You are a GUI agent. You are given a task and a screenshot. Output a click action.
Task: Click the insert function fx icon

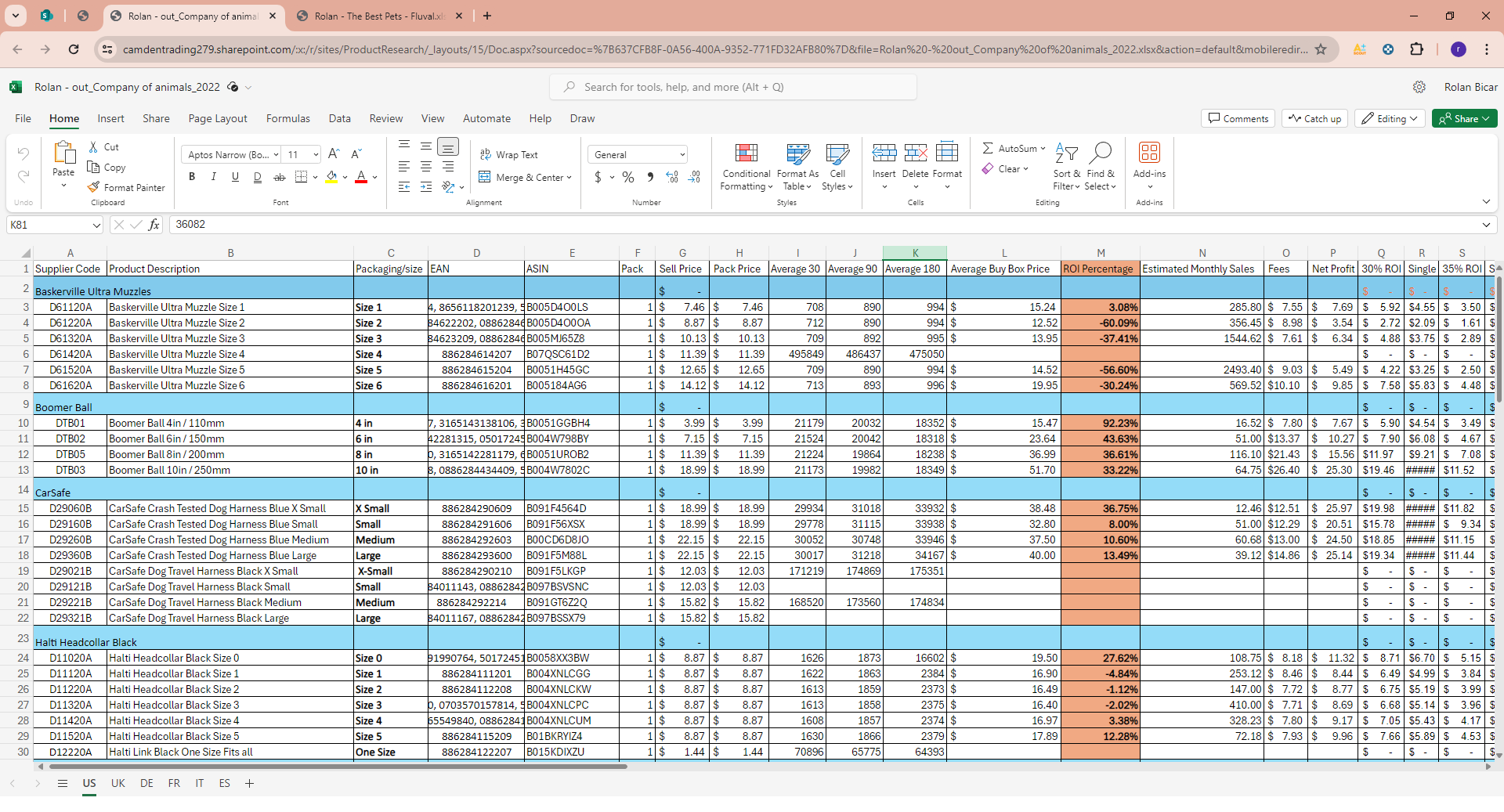pos(154,225)
